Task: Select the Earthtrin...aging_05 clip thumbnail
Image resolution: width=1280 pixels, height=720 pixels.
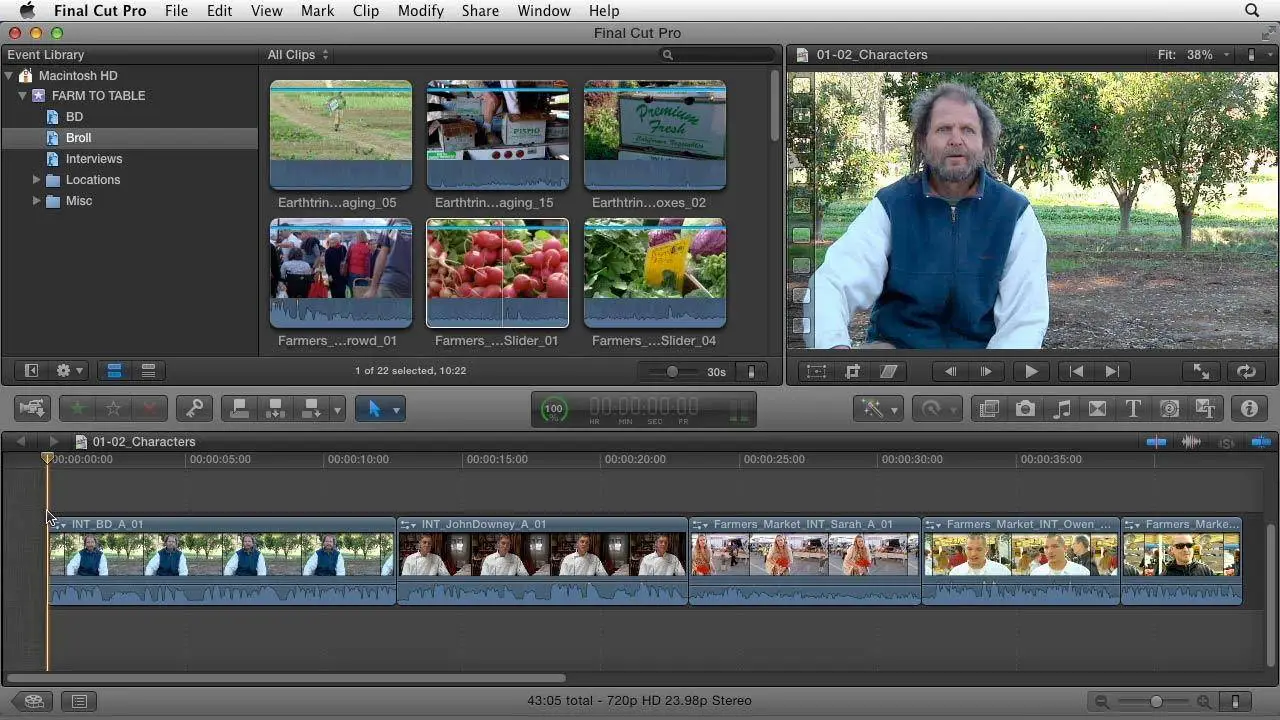Action: (340, 135)
